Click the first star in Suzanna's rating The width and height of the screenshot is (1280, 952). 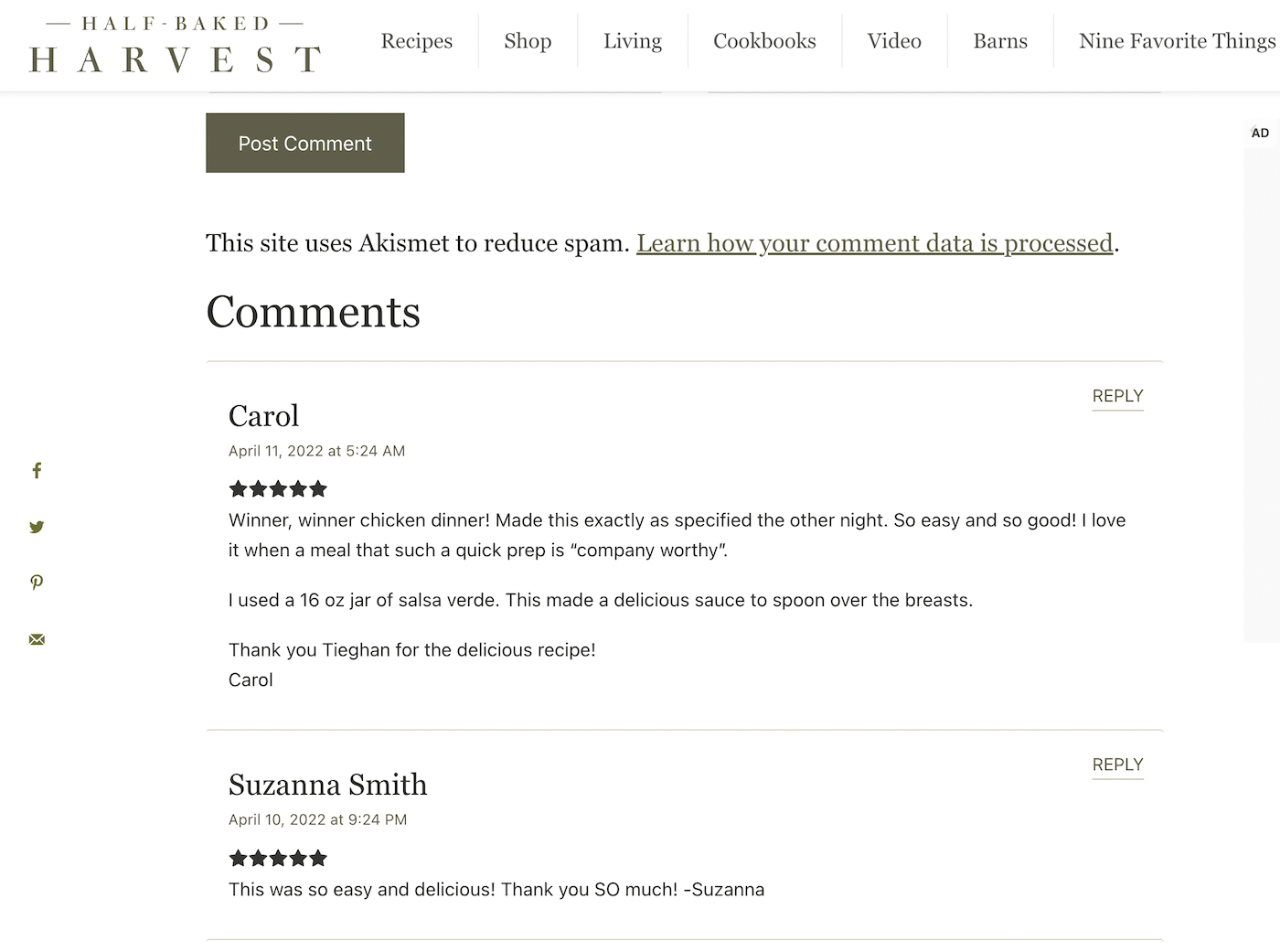click(x=238, y=858)
